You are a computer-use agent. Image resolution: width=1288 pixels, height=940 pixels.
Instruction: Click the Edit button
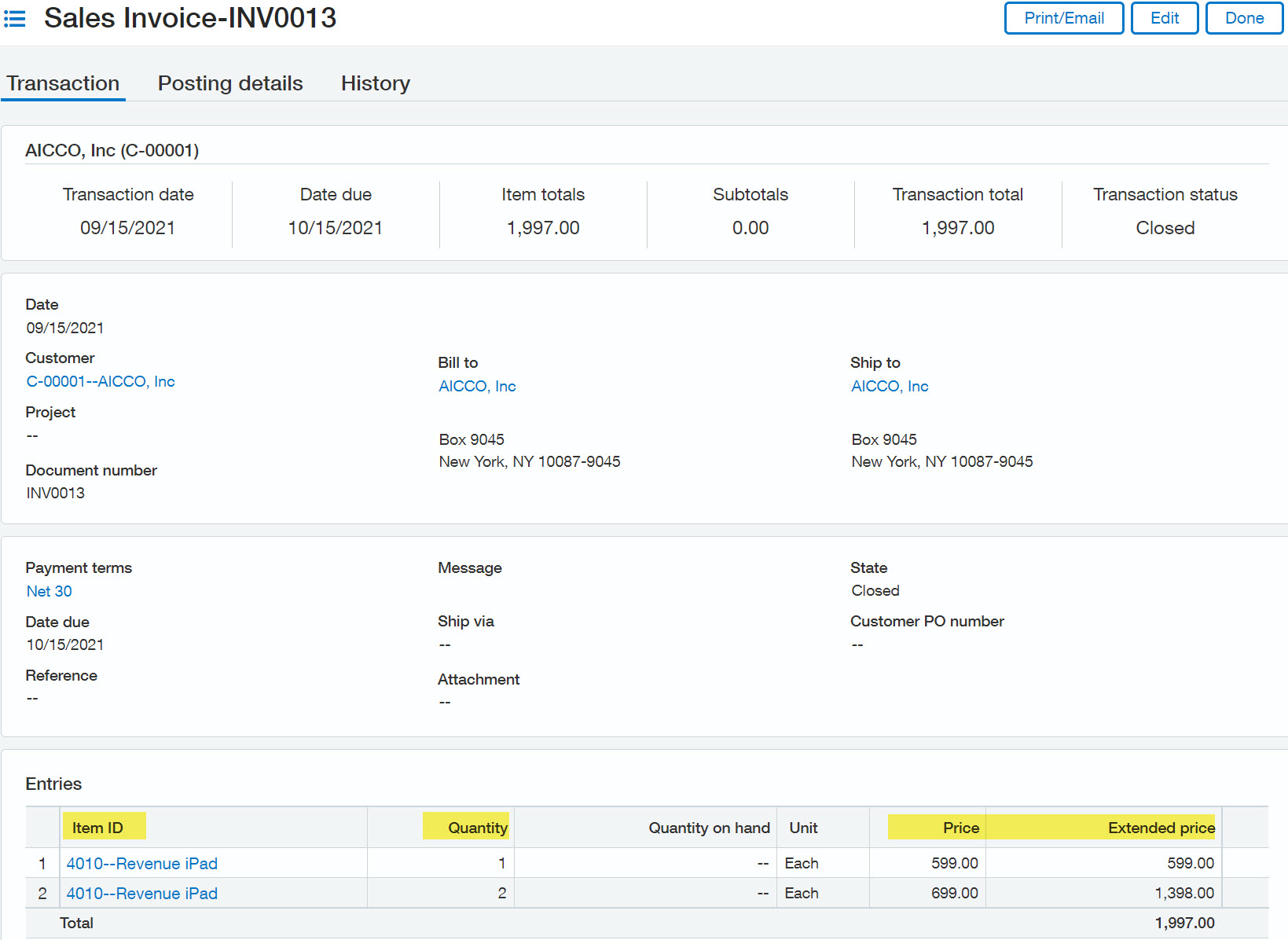tap(1164, 18)
